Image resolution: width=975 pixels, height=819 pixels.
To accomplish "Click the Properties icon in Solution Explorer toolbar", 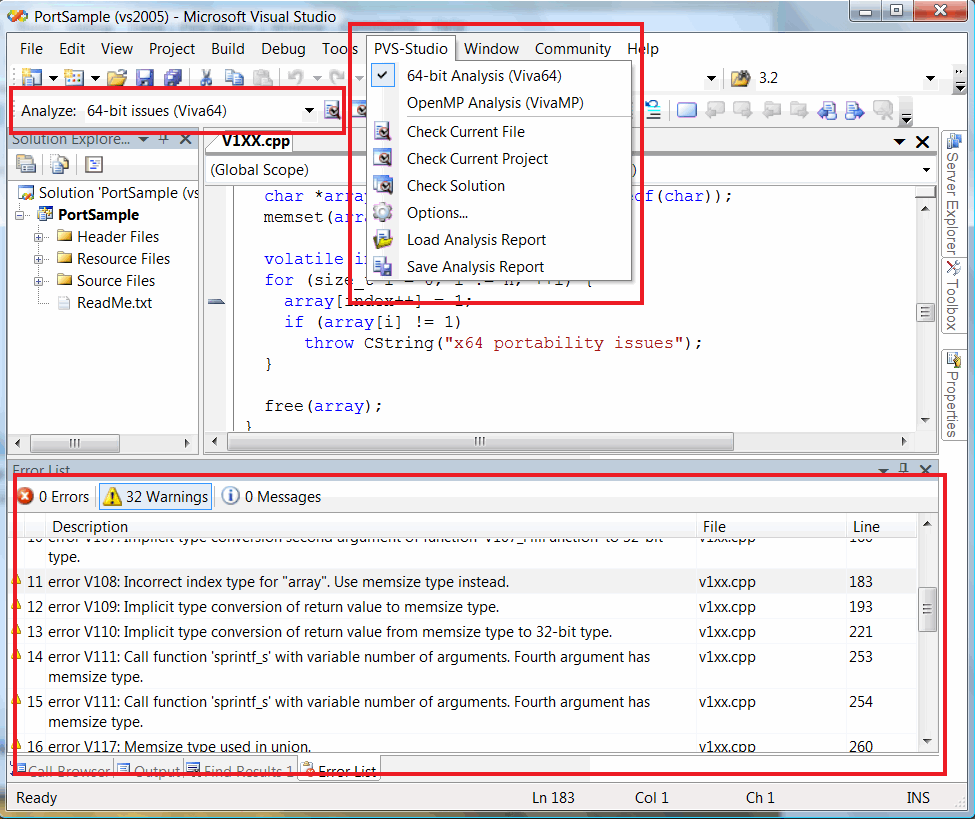I will coord(26,164).
